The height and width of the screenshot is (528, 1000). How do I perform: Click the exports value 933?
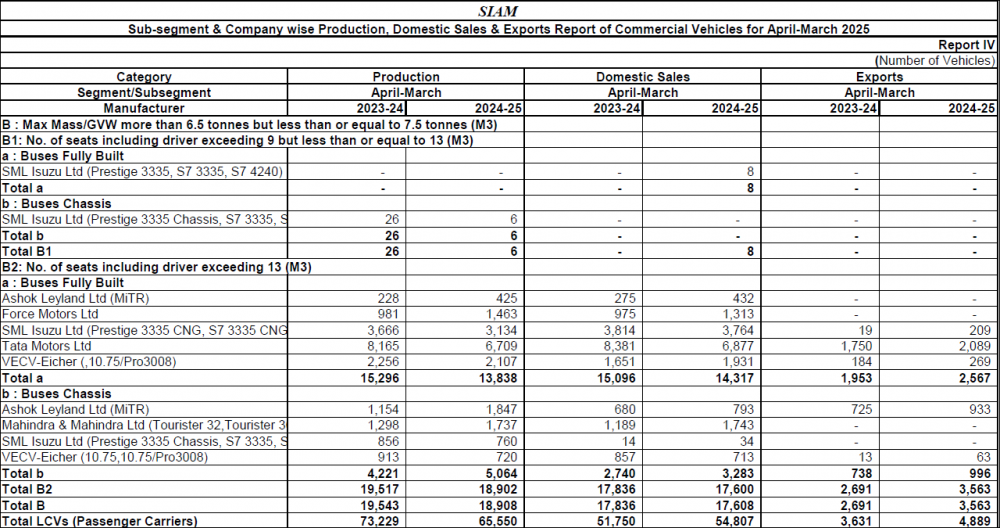[980, 409]
